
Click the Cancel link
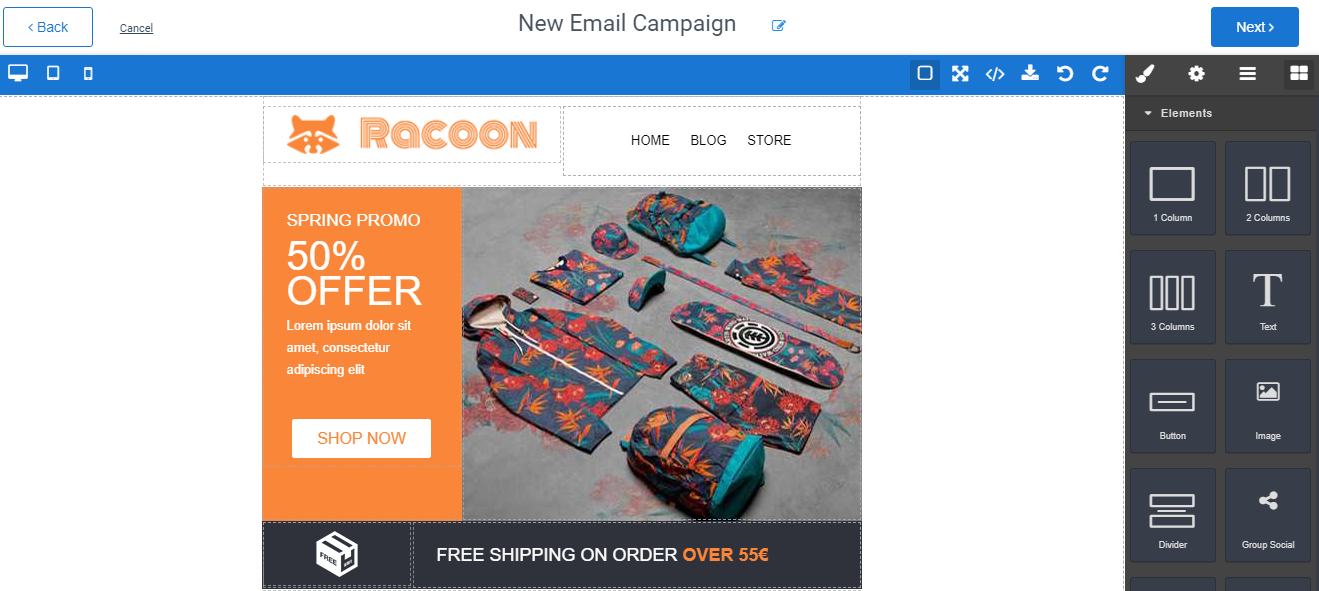pyautogui.click(x=136, y=28)
